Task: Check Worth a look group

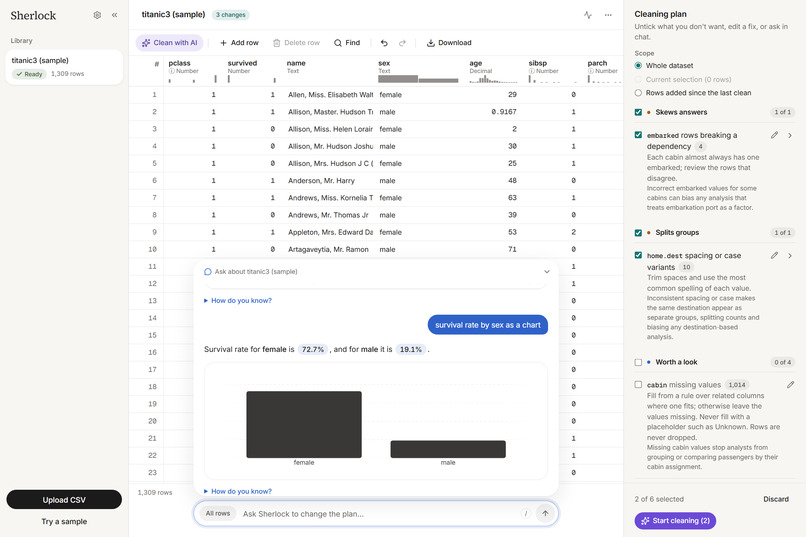Action: coord(638,362)
